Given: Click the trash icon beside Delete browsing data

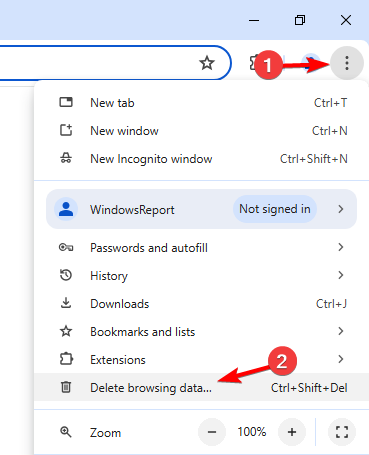Looking at the screenshot, I should coord(66,387).
